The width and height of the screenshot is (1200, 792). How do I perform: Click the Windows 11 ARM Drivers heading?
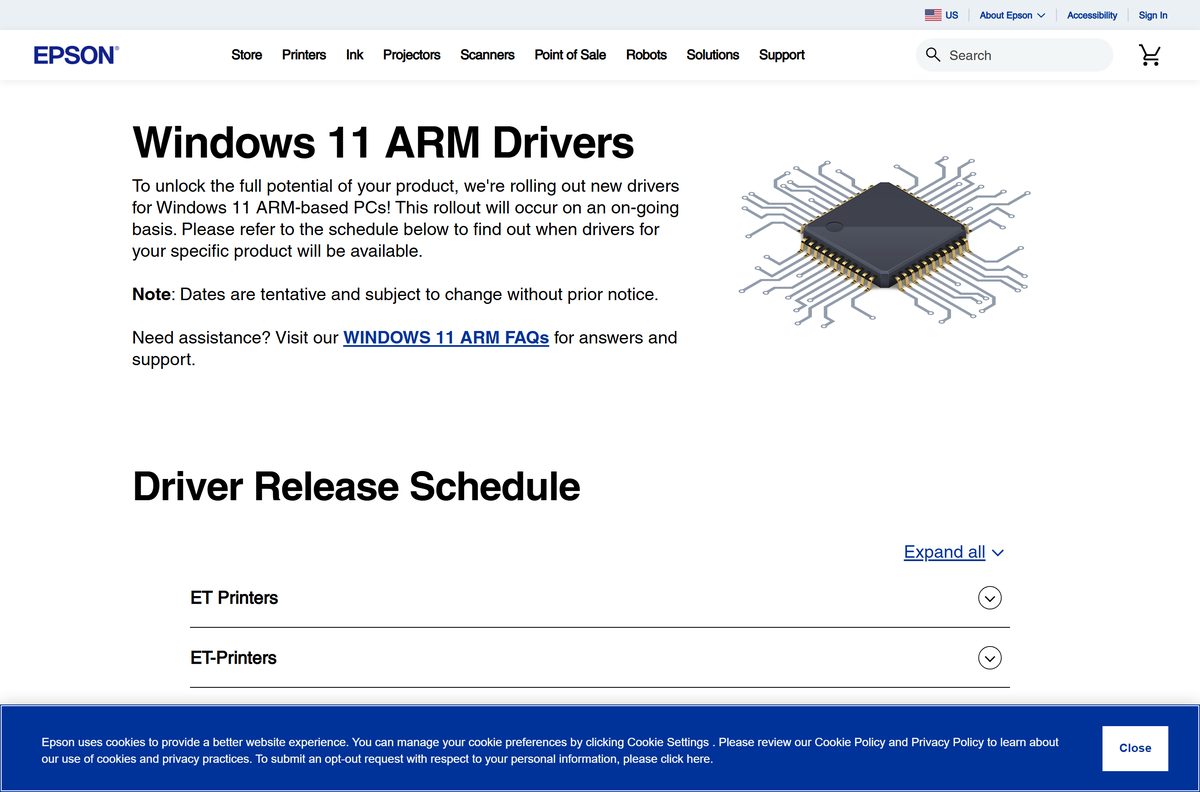pyautogui.click(x=383, y=142)
